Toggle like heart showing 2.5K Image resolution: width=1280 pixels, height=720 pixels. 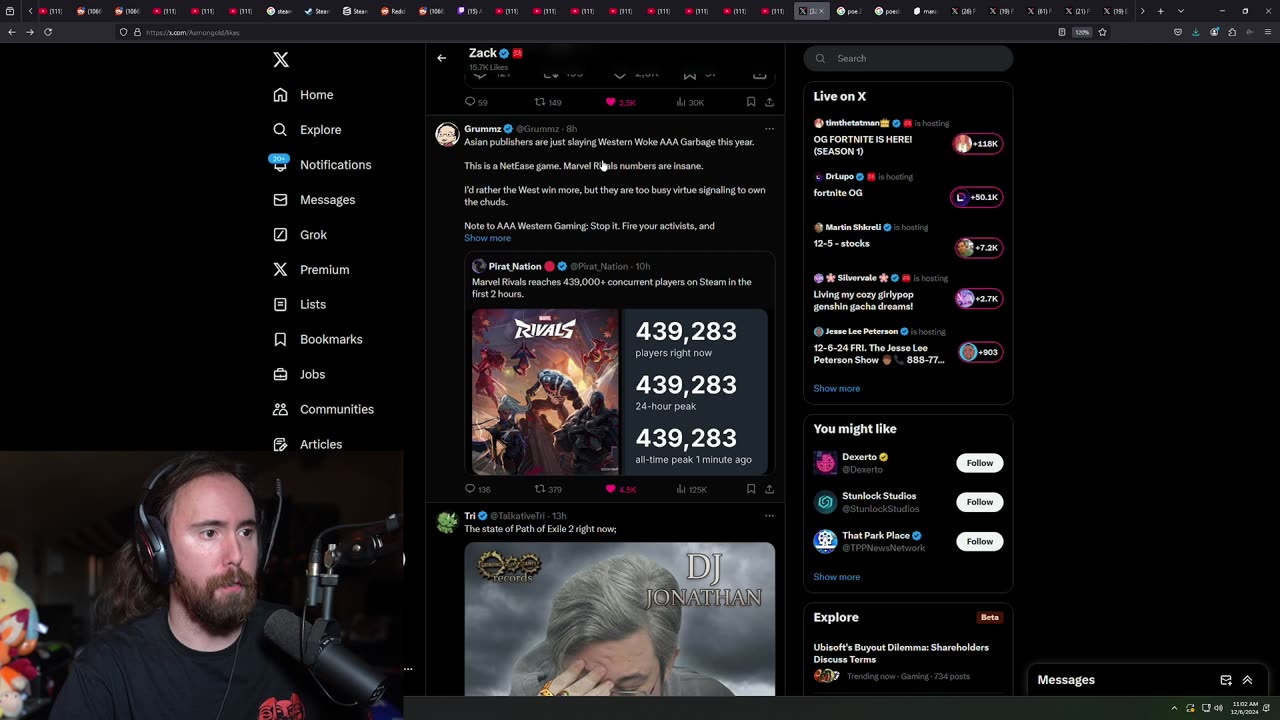pyautogui.click(x=611, y=102)
